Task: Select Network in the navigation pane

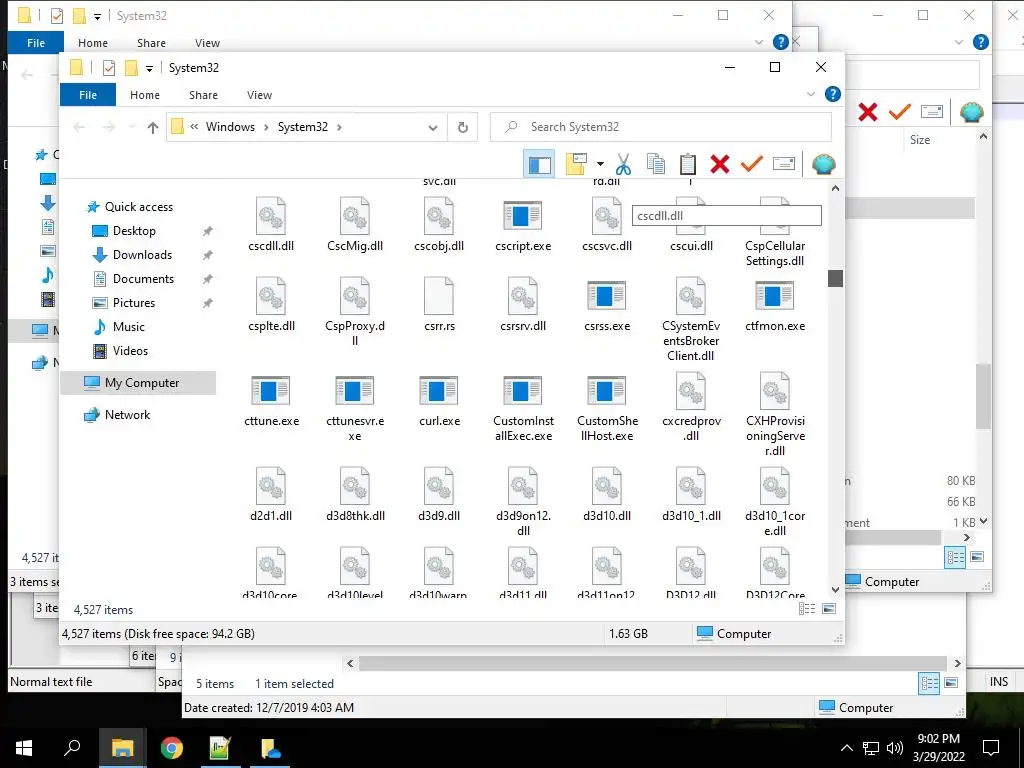Action: tap(127, 415)
